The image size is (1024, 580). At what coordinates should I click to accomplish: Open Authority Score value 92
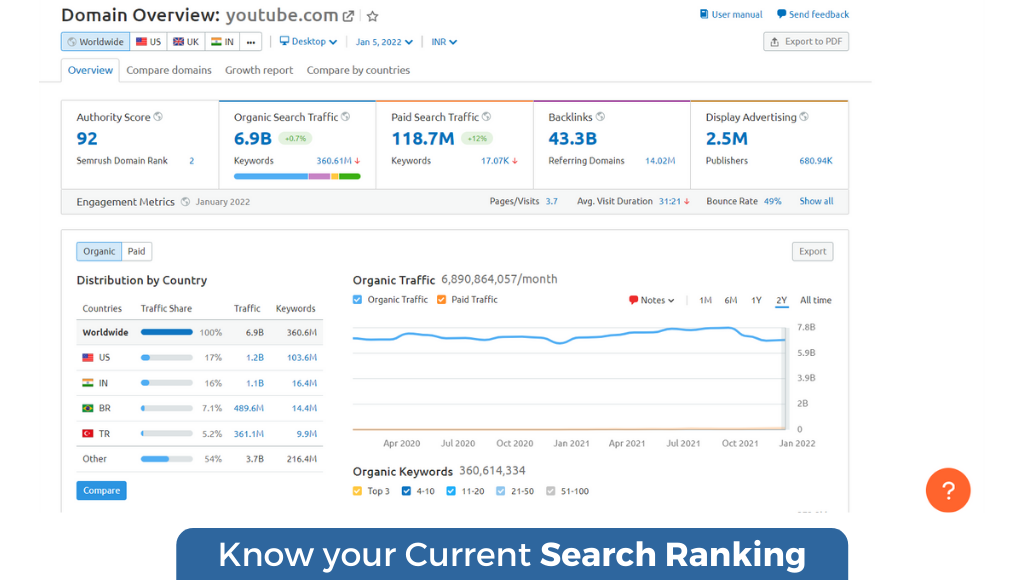[87, 138]
